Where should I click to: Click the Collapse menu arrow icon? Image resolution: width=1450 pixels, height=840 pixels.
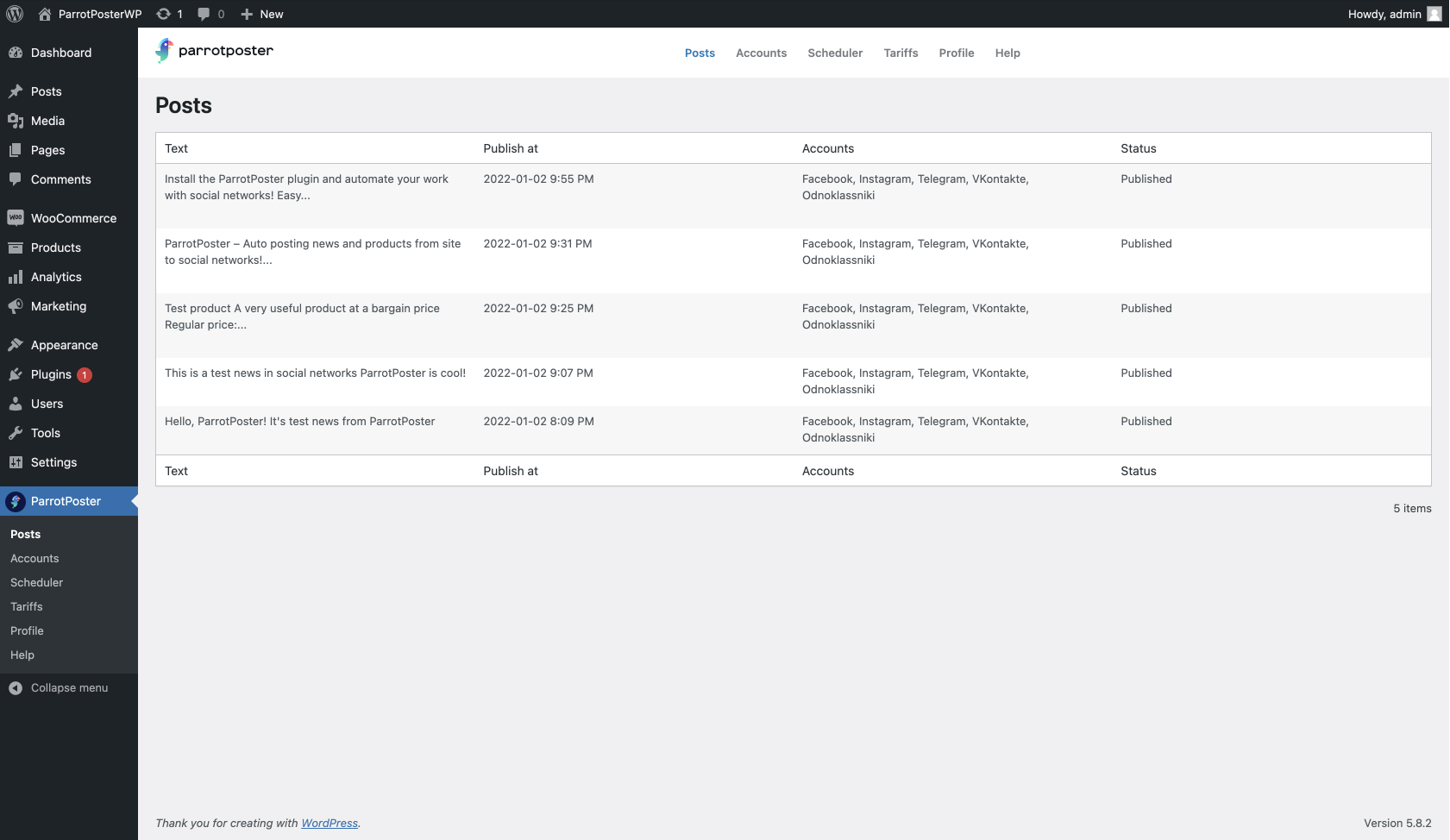click(16, 688)
